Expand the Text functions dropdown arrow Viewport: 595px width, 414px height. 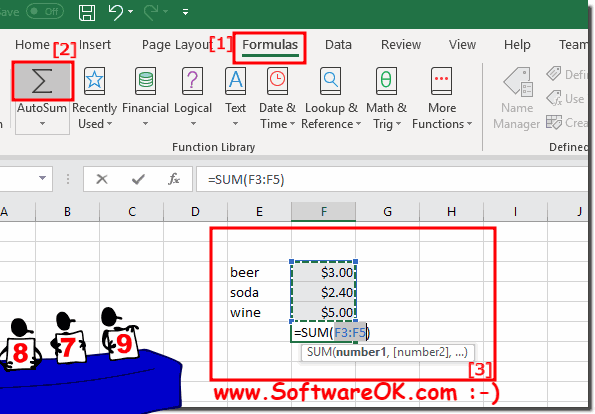click(235, 124)
